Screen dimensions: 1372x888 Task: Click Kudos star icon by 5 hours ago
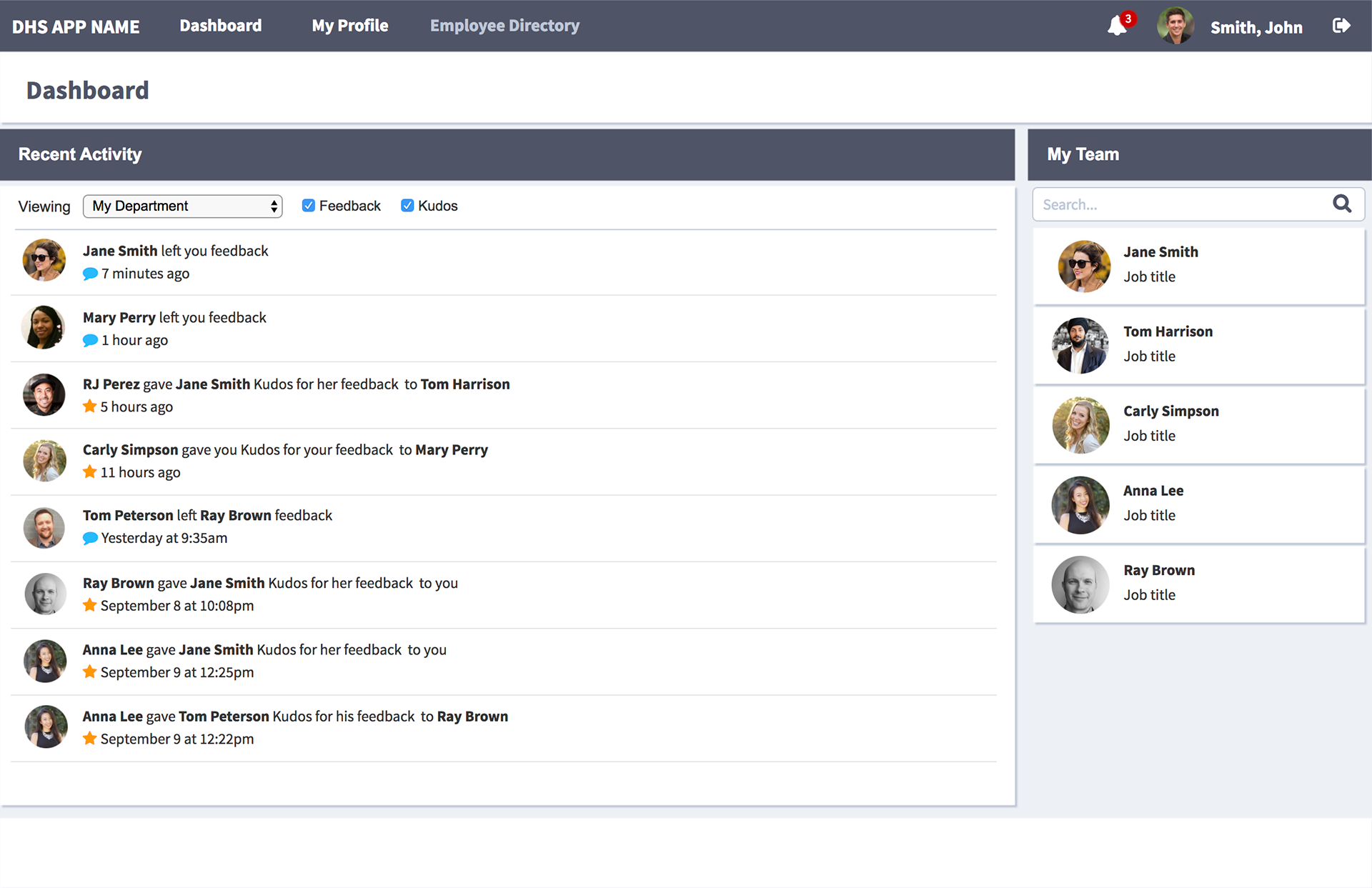[89, 406]
